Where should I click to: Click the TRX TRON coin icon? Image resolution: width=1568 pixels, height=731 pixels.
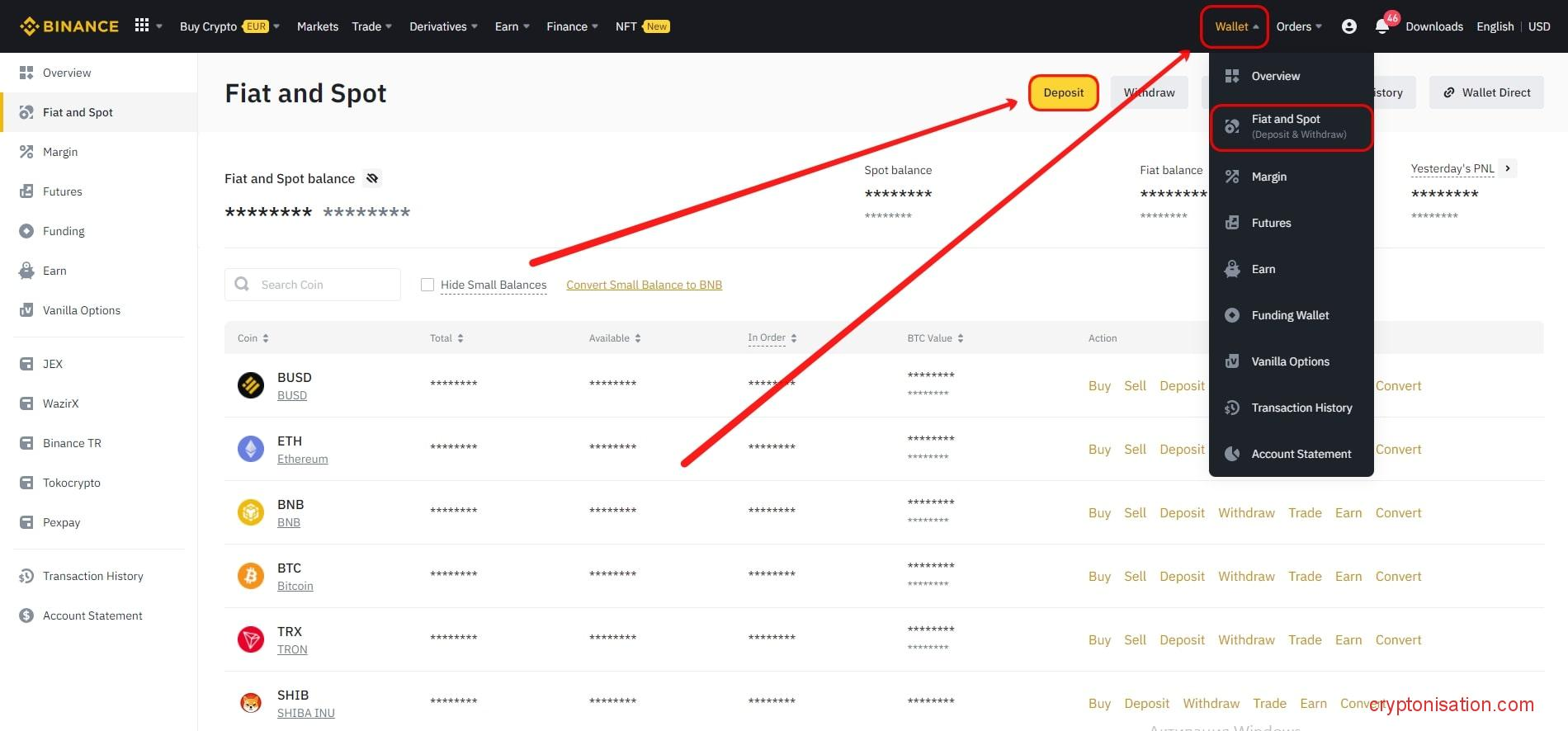[x=251, y=639]
